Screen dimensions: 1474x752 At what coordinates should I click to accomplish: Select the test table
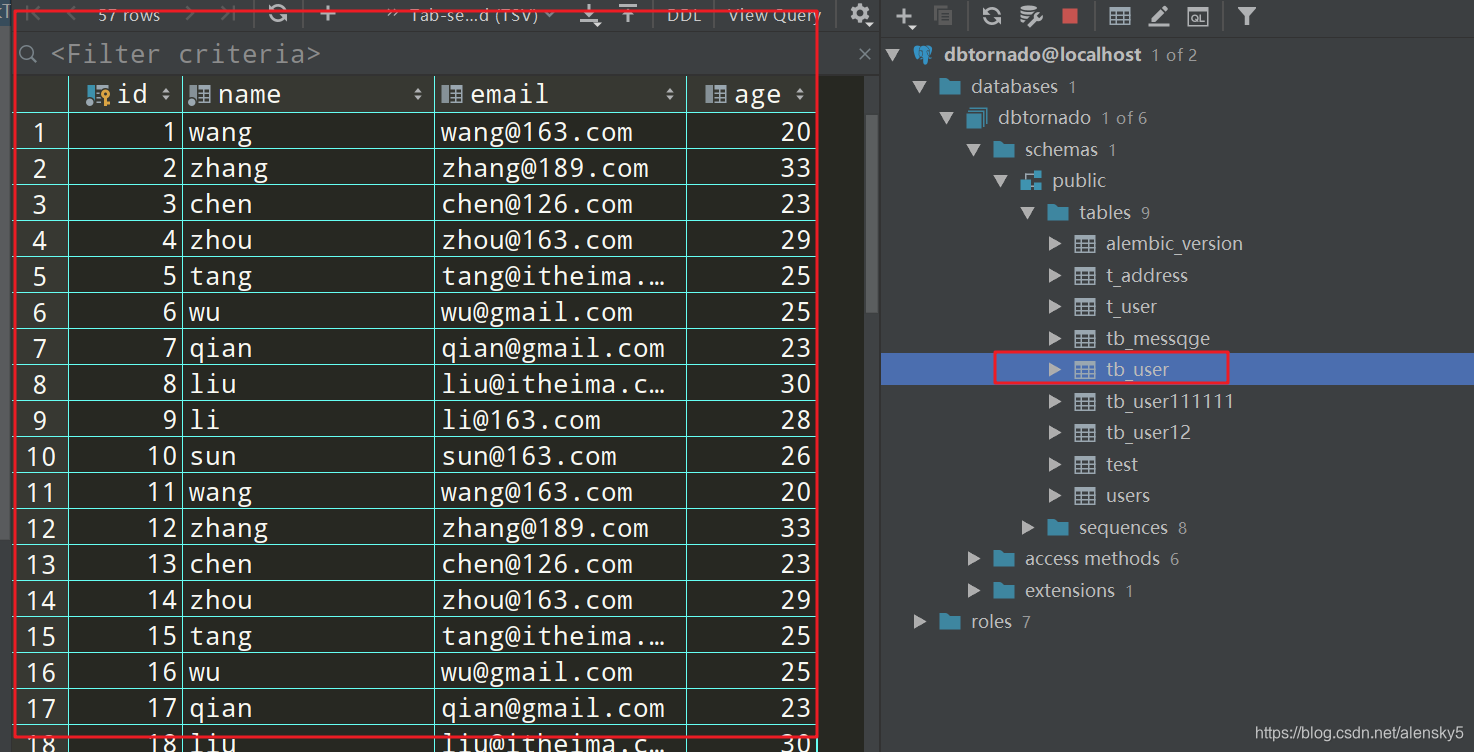coord(1122,465)
